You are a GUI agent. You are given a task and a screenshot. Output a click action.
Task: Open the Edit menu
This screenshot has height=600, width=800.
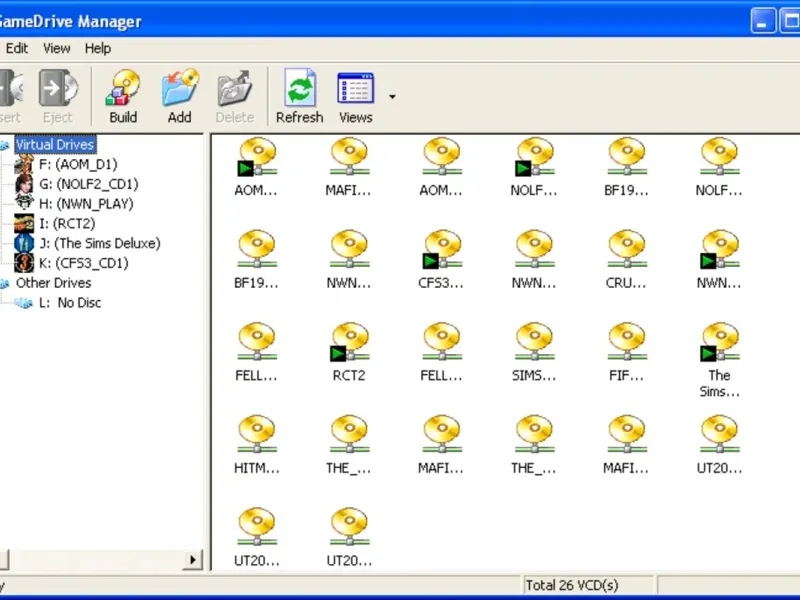(17, 48)
